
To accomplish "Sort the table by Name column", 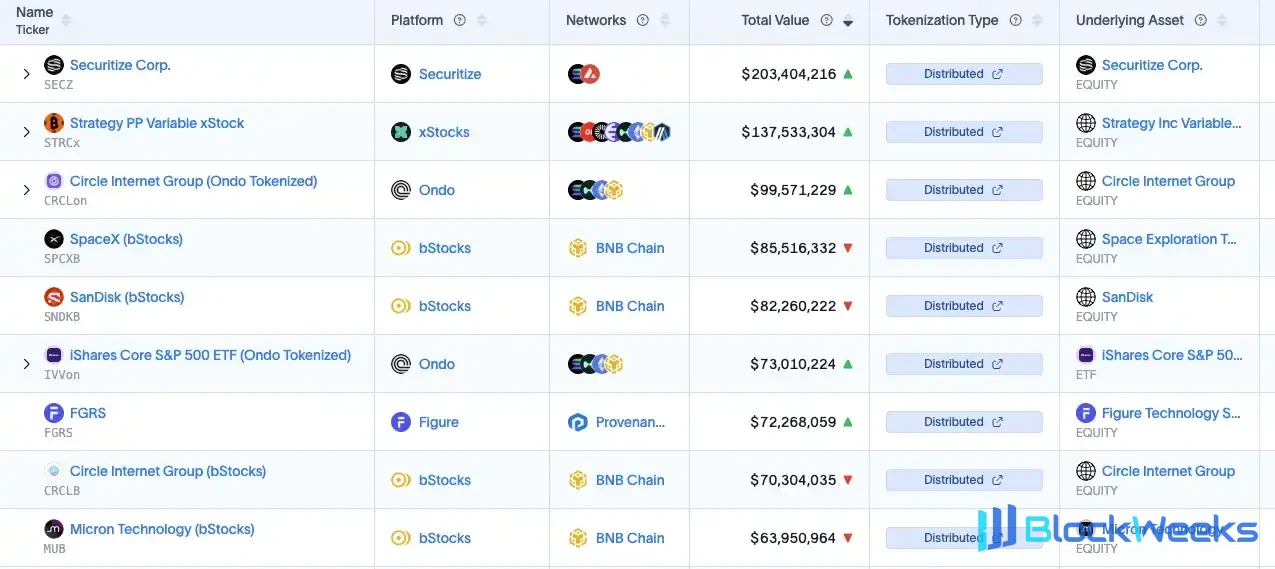I will (66, 20).
